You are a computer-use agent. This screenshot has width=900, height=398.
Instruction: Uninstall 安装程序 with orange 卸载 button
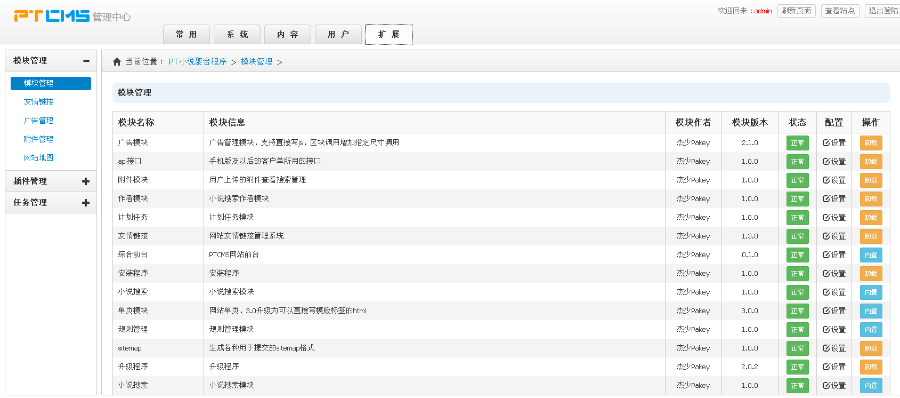coord(871,273)
